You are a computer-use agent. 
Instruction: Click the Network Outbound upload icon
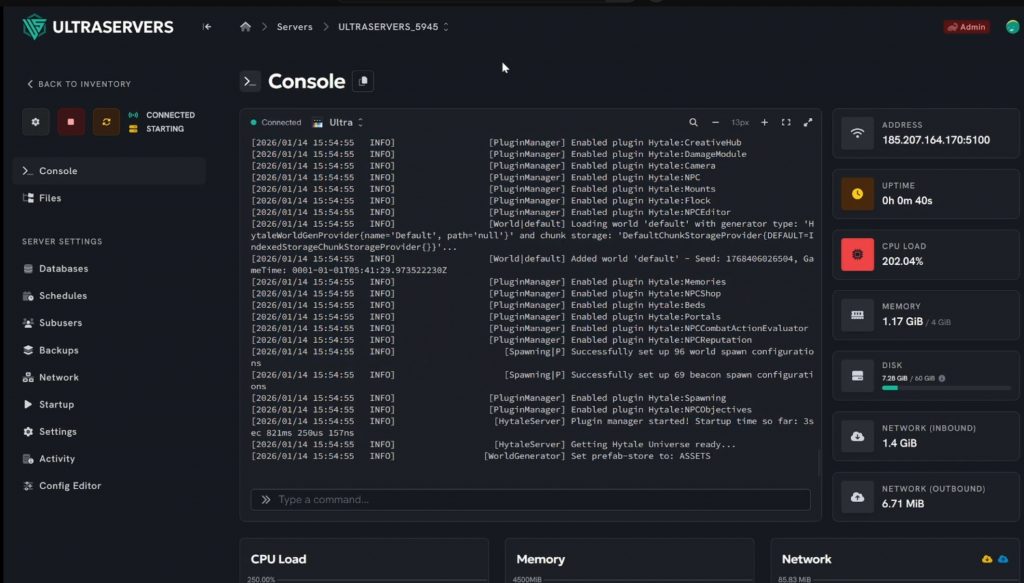(x=857, y=497)
